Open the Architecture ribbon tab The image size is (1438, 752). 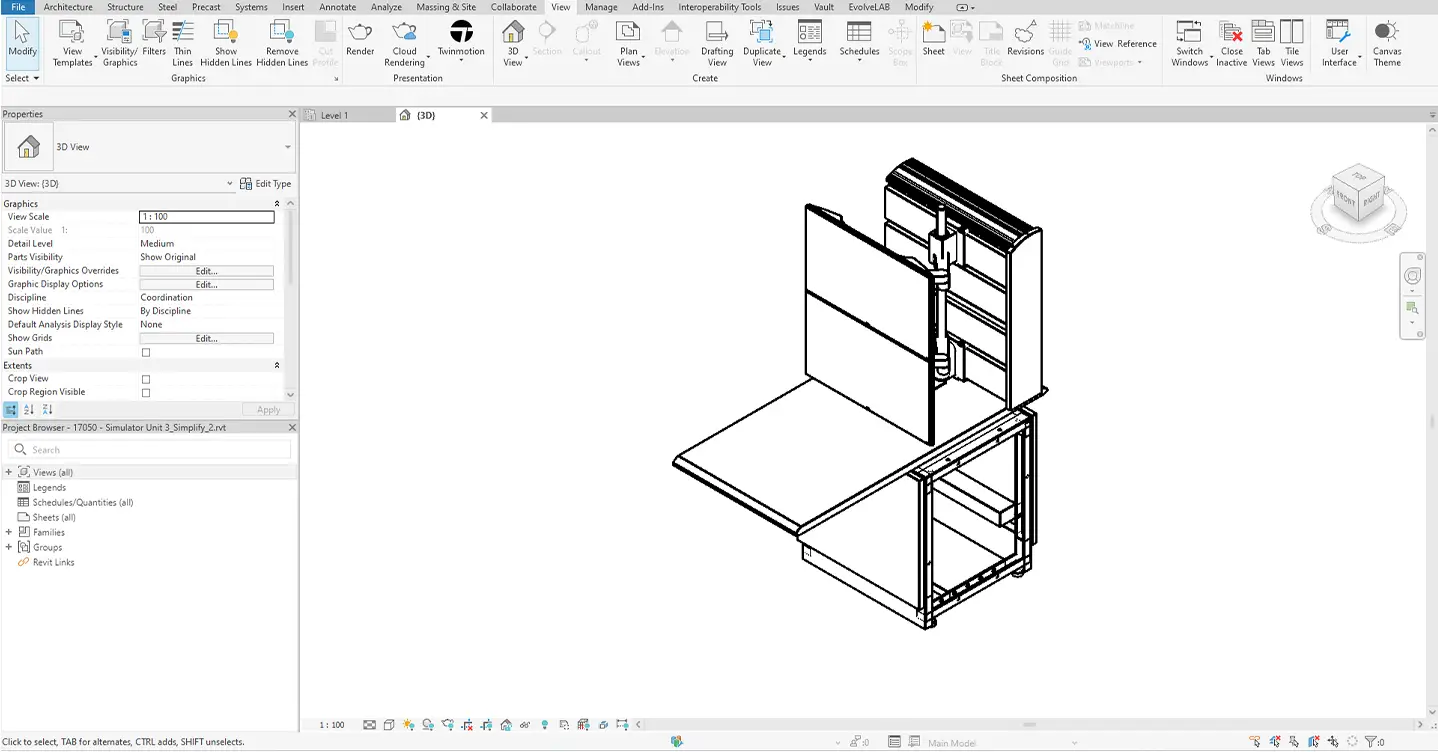pos(67,7)
